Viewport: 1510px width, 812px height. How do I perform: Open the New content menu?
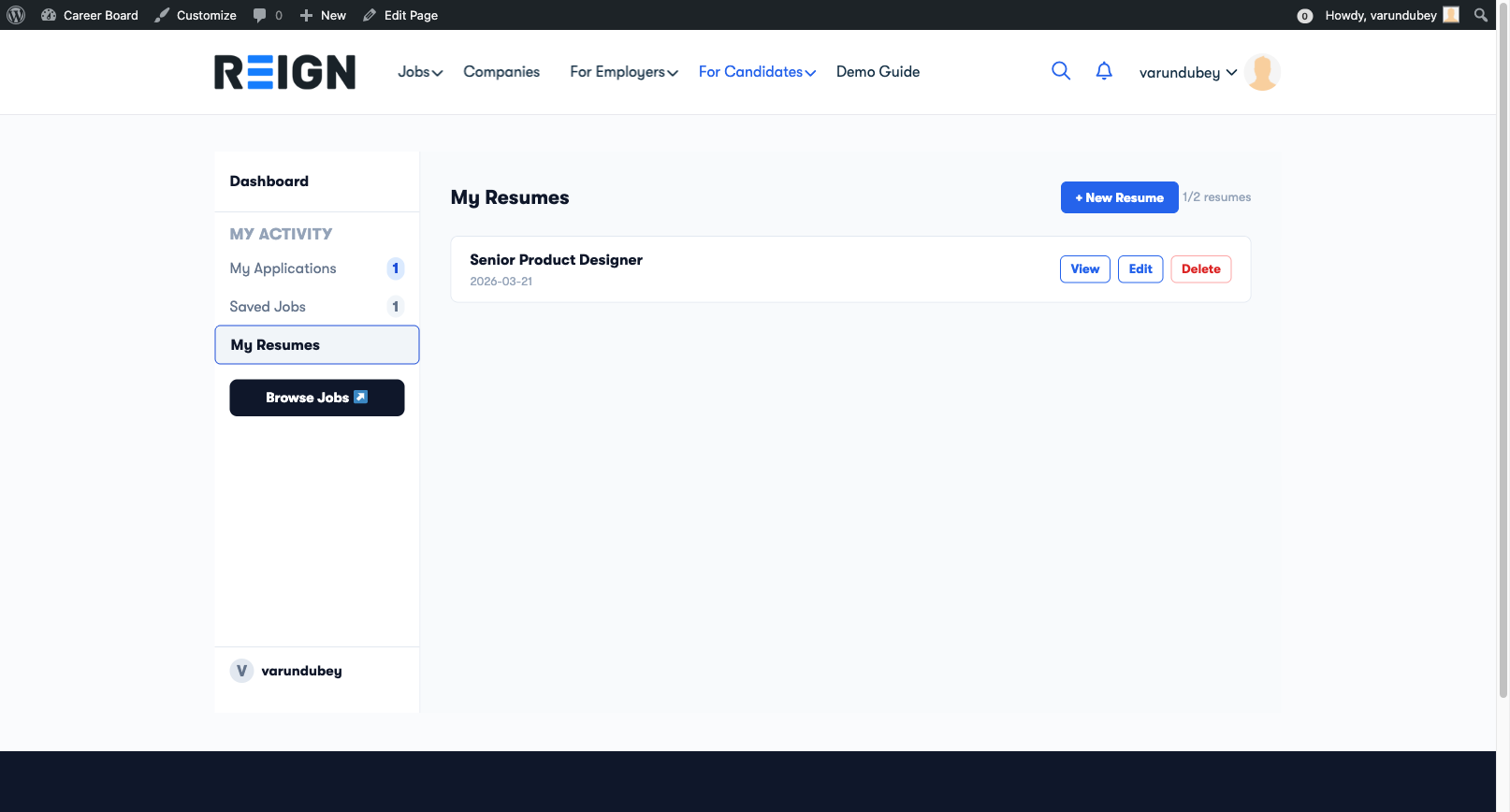(323, 15)
